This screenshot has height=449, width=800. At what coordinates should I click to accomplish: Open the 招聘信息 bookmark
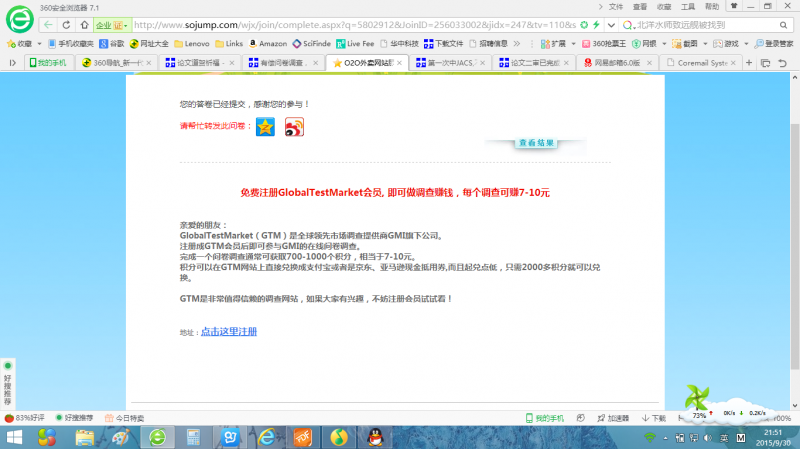coord(488,44)
